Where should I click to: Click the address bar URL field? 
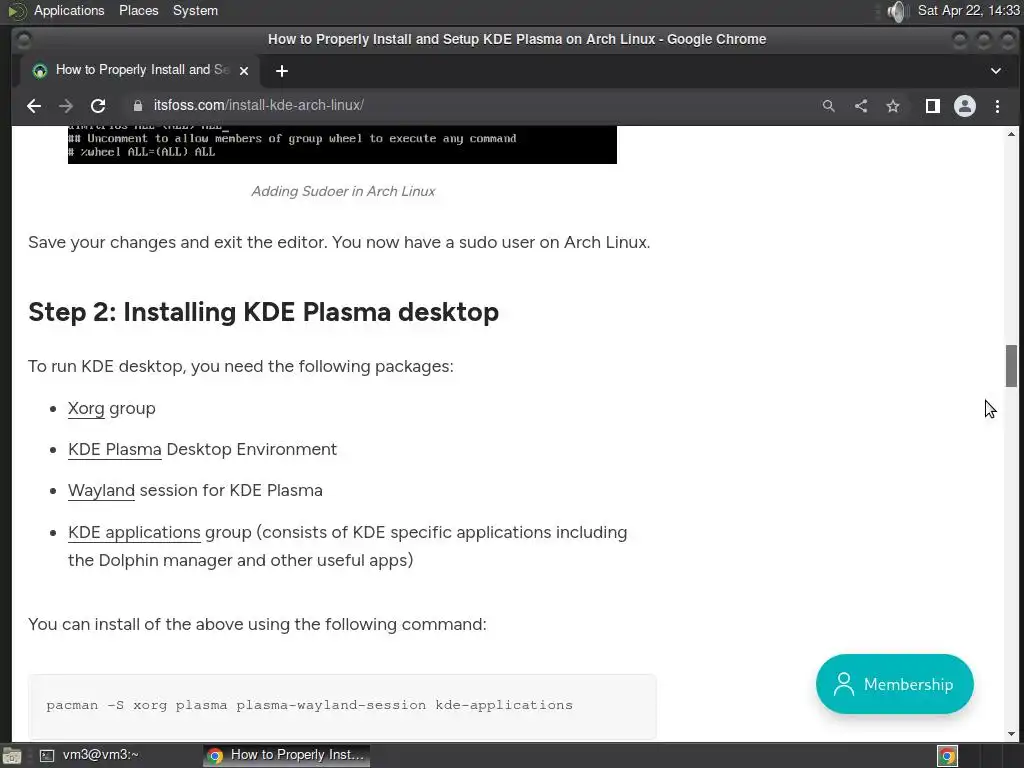pos(470,106)
